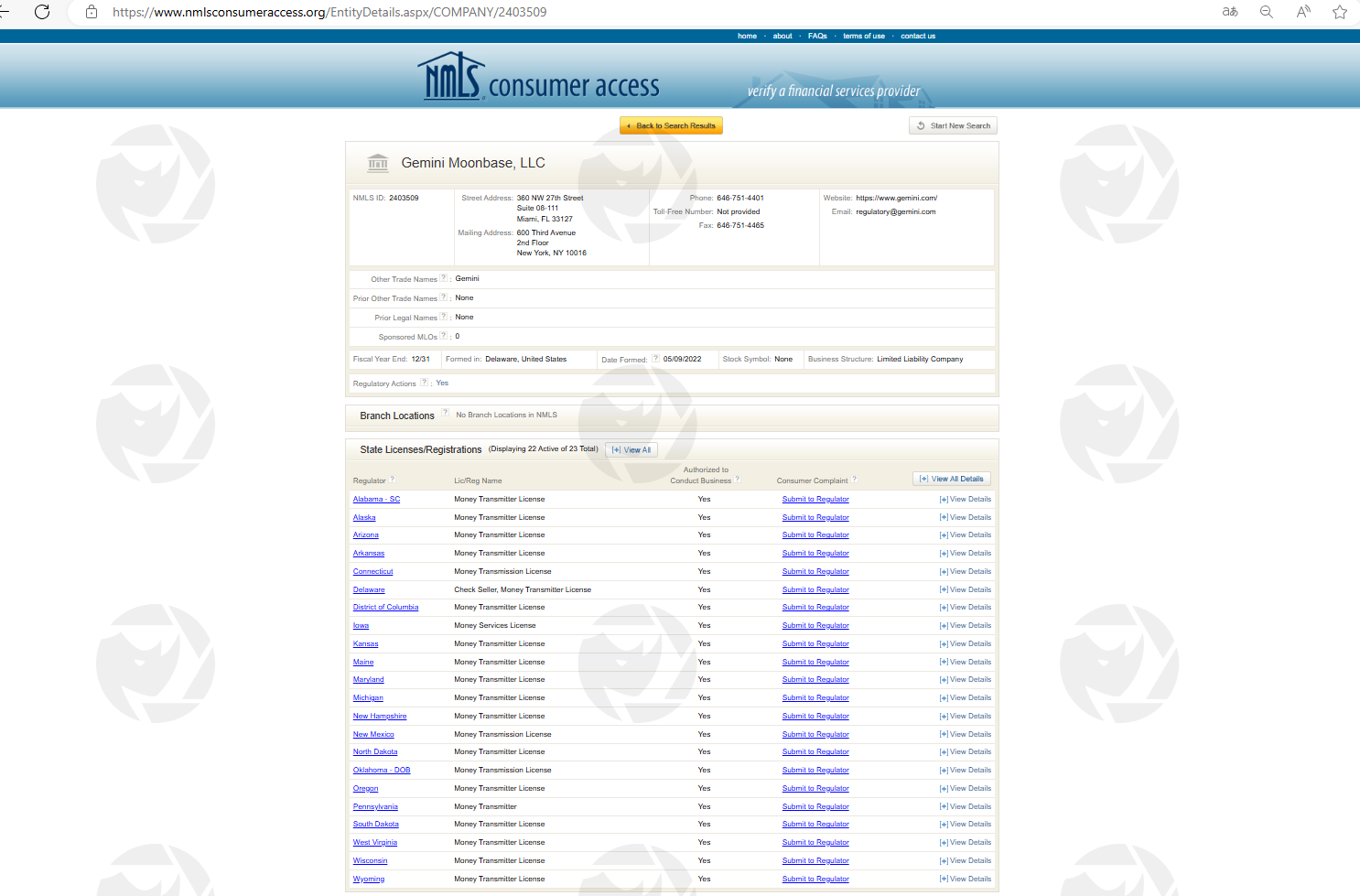1360x896 pixels.
Task: Click Back to Search Results button
Action: pyautogui.click(x=671, y=125)
